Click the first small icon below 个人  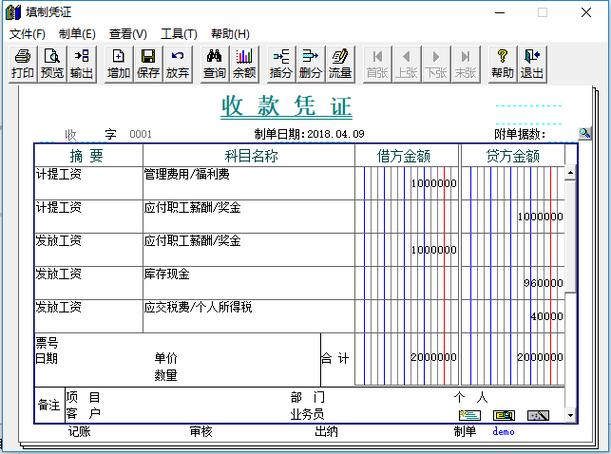pyautogui.click(x=470, y=415)
